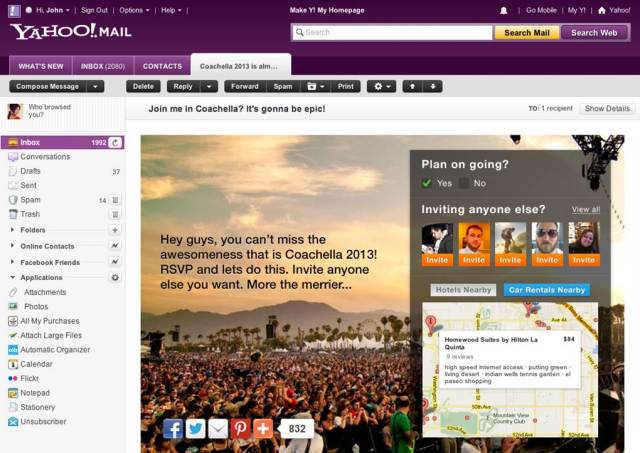
Task: Expand the Facebook Friends section
Action: coord(12,262)
